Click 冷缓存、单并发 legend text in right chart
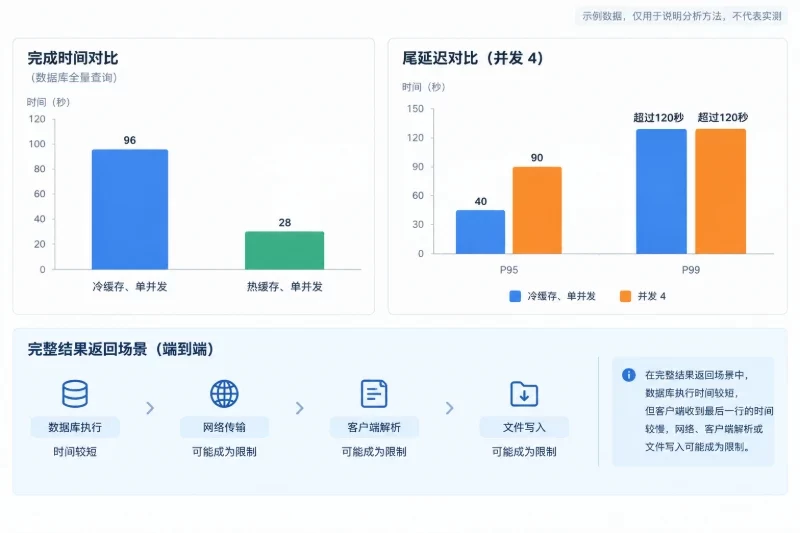This screenshot has width=800, height=533. pos(561,296)
